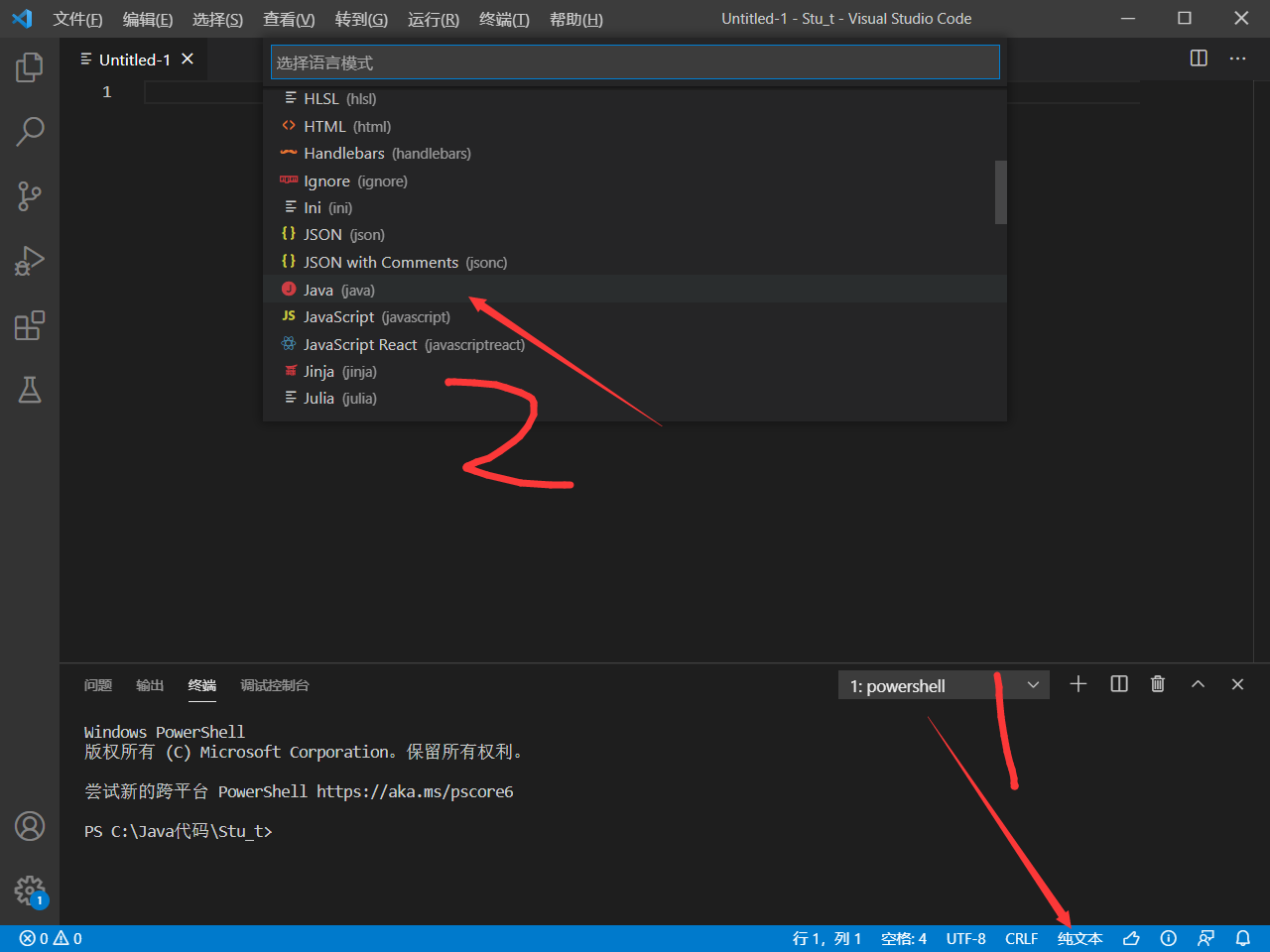Click the Live Share status bar icon
Screen dimensions: 1270x952
[x=1206, y=938]
